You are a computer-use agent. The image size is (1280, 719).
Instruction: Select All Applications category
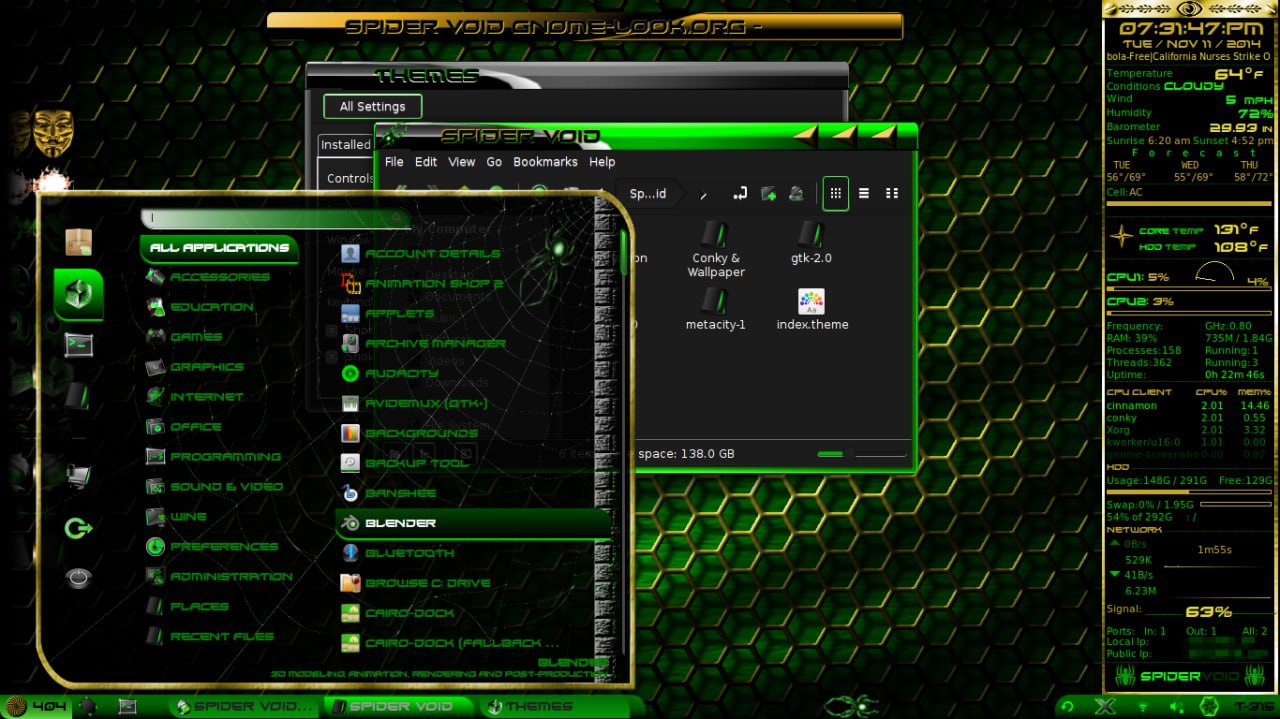[x=219, y=248]
